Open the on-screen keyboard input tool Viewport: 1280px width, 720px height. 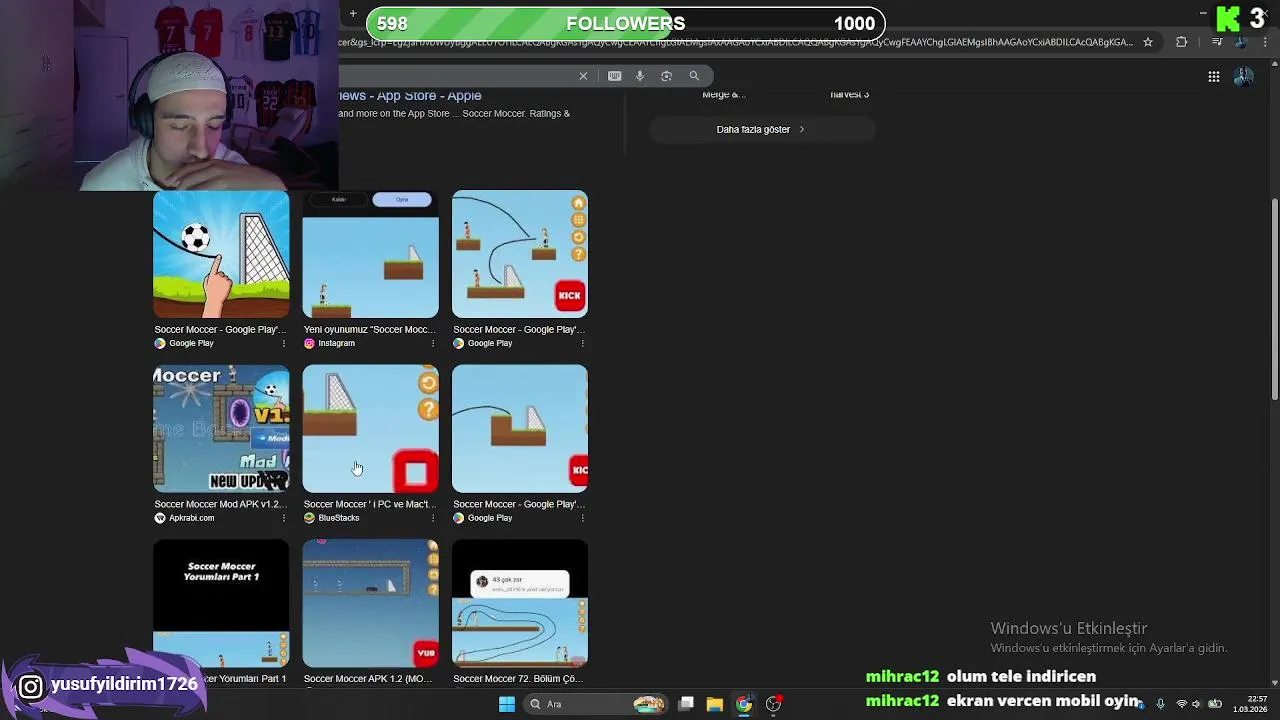pyautogui.click(x=614, y=76)
